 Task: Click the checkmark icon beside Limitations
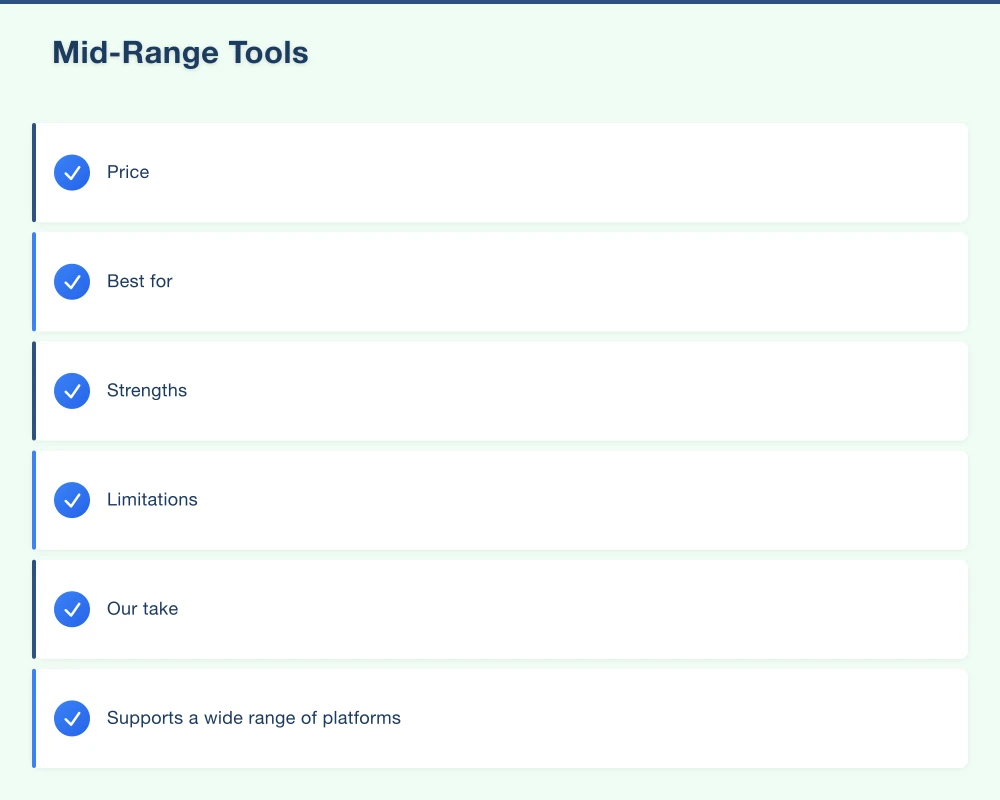click(x=72, y=499)
